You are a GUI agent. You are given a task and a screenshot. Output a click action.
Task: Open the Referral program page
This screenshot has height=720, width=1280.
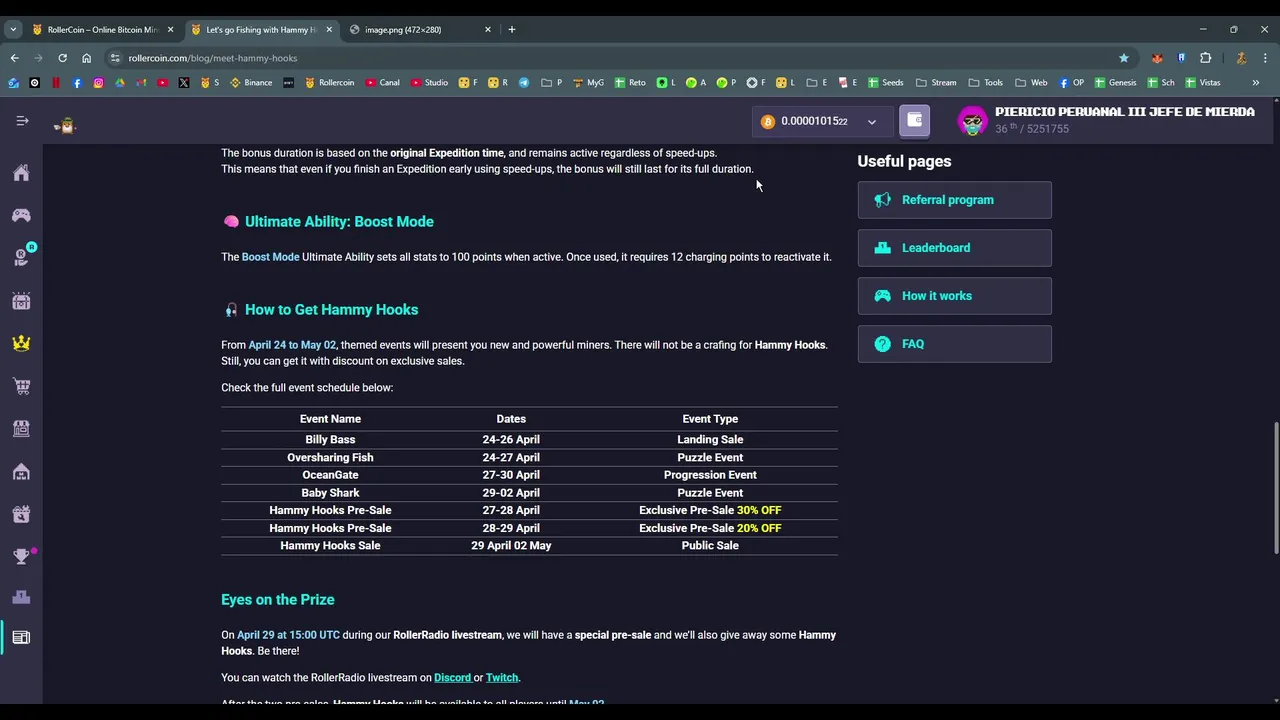[954, 200]
